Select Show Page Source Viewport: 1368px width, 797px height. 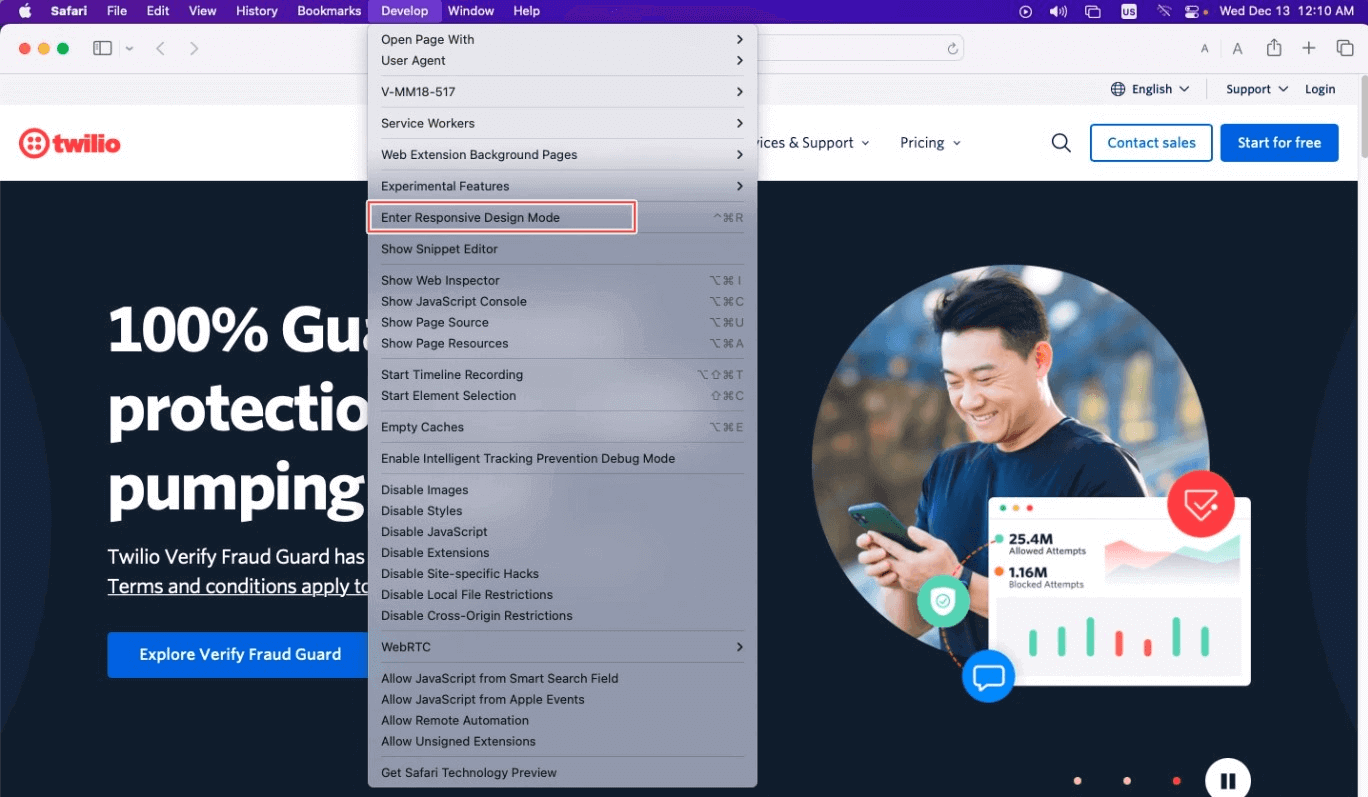[562, 322]
